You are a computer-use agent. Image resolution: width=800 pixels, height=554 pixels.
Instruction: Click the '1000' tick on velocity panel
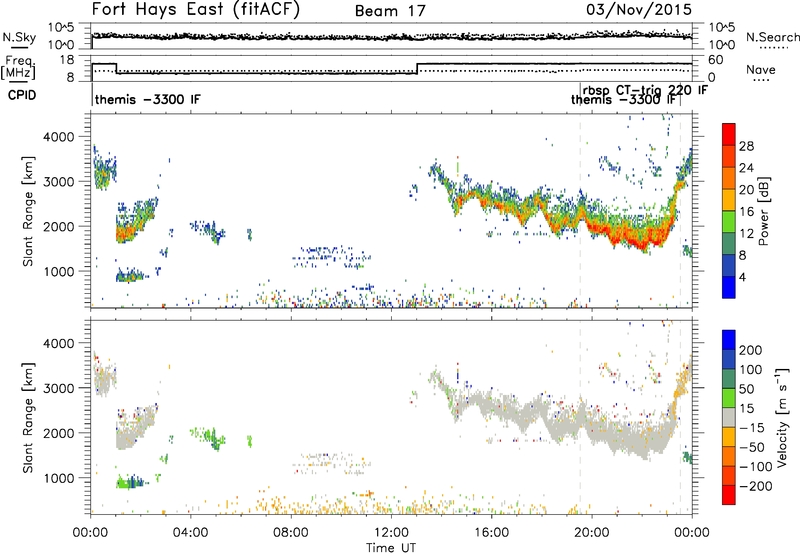(59, 478)
